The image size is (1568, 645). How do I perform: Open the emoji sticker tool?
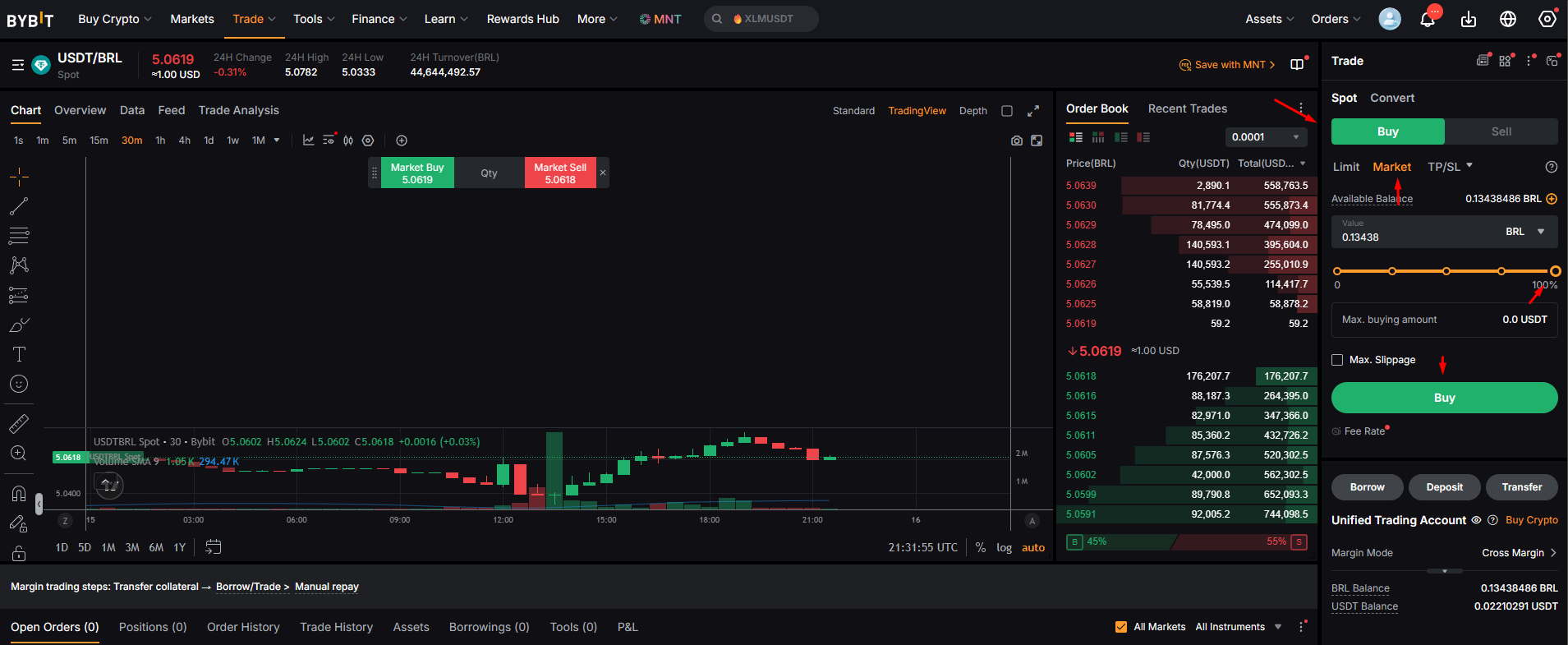coord(19,384)
